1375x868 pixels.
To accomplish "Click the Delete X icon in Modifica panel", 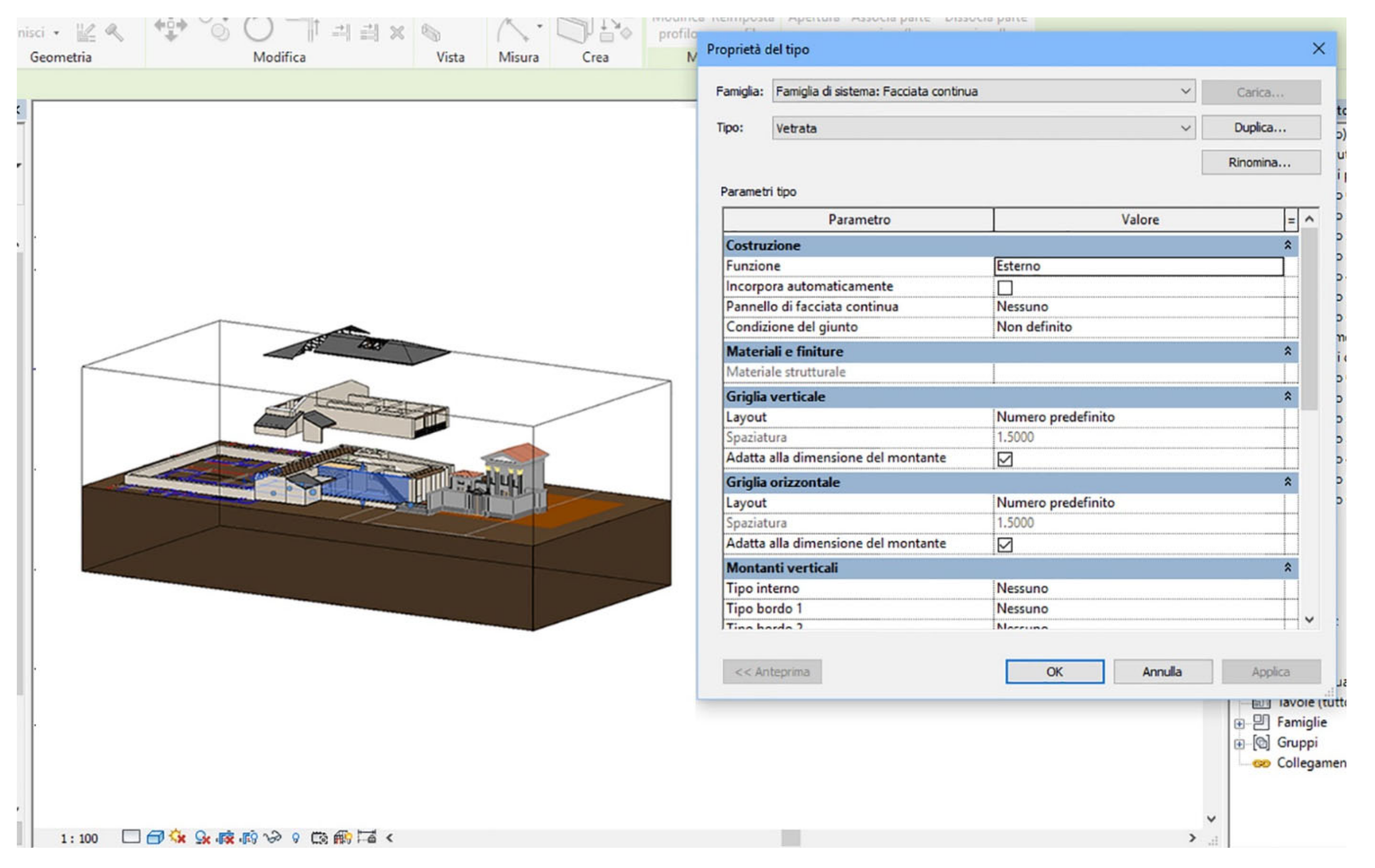I will coord(397,33).
